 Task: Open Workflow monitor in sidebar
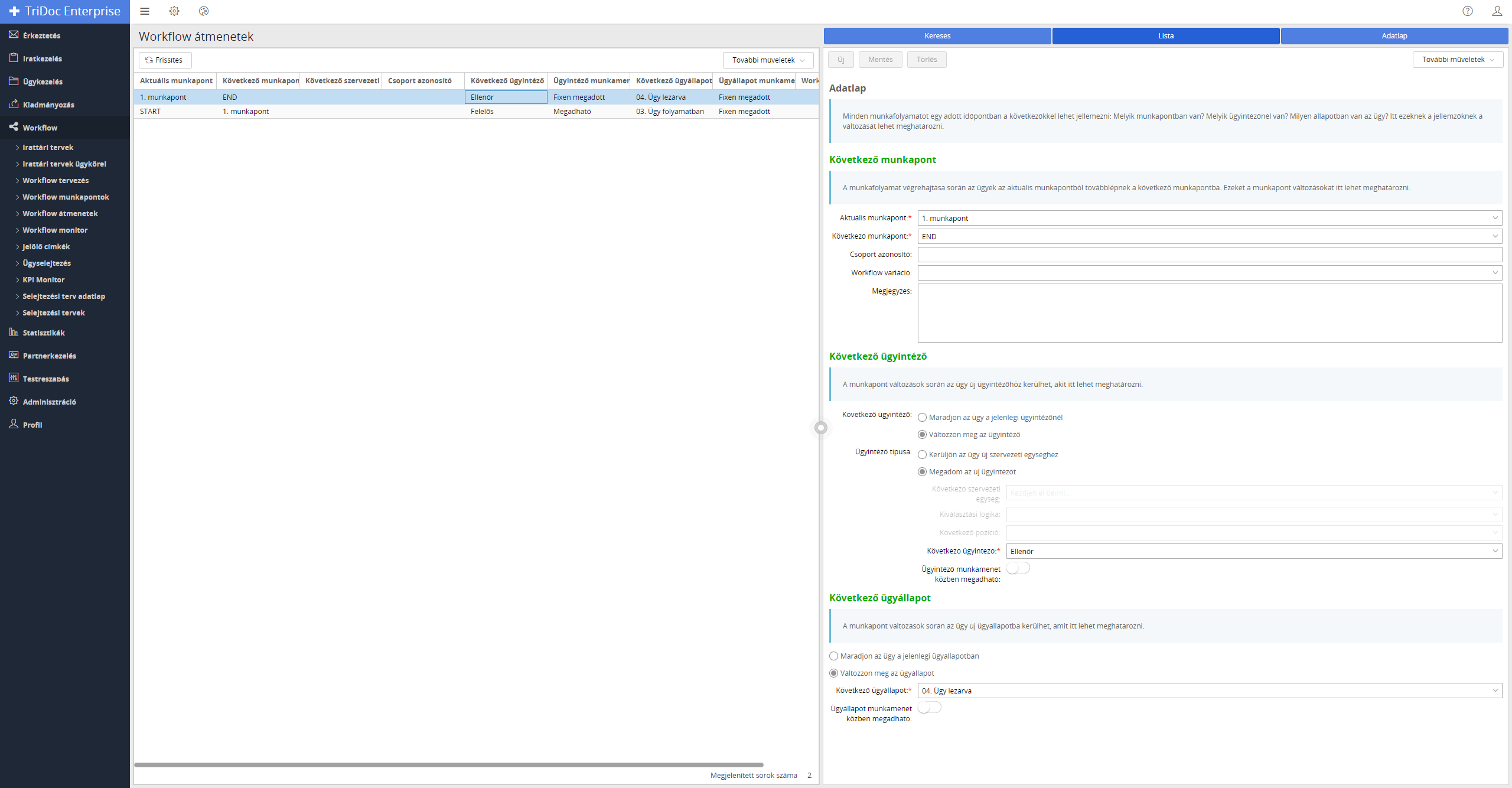click(x=55, y=230)
